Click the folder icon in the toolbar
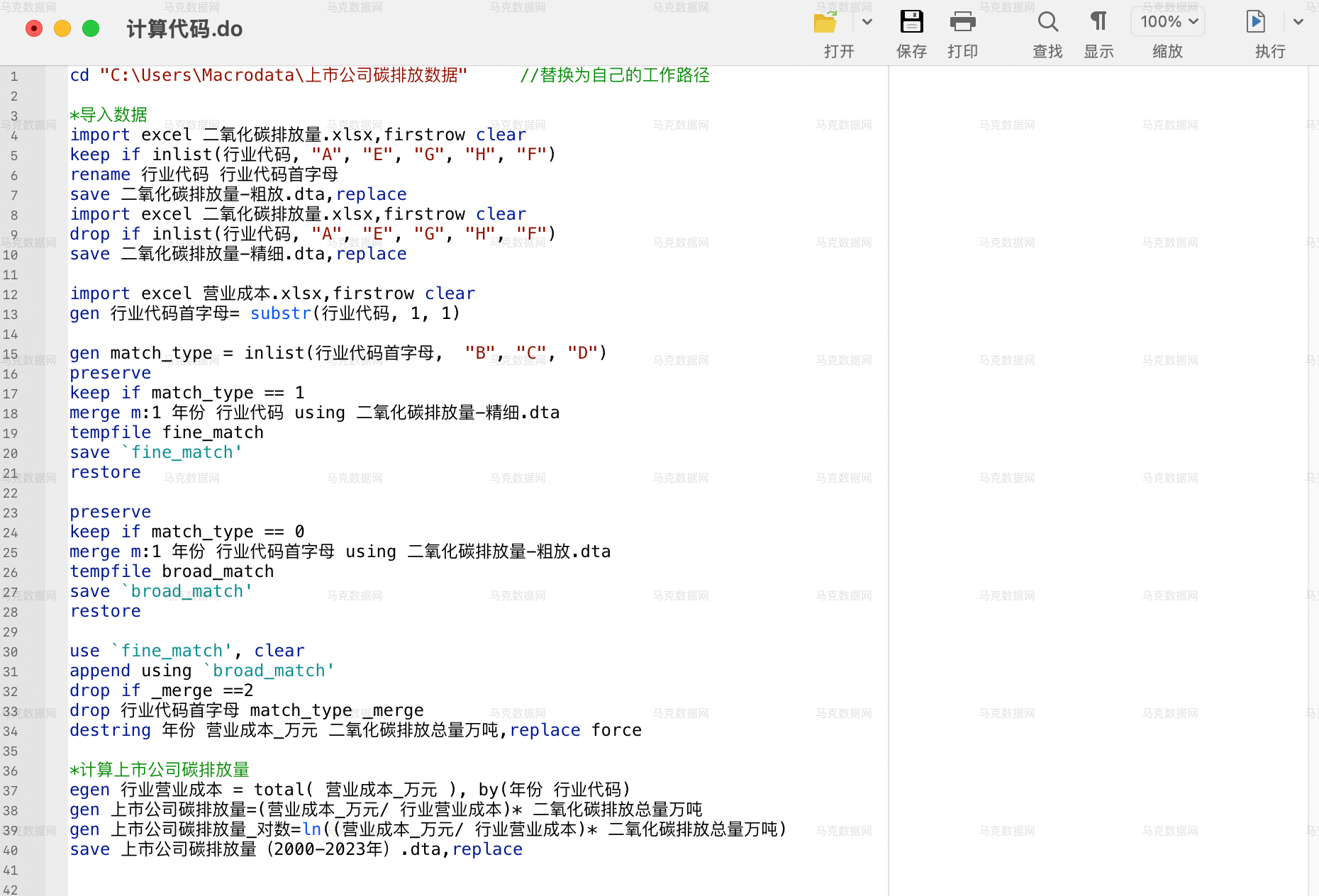 coord(823,23)
